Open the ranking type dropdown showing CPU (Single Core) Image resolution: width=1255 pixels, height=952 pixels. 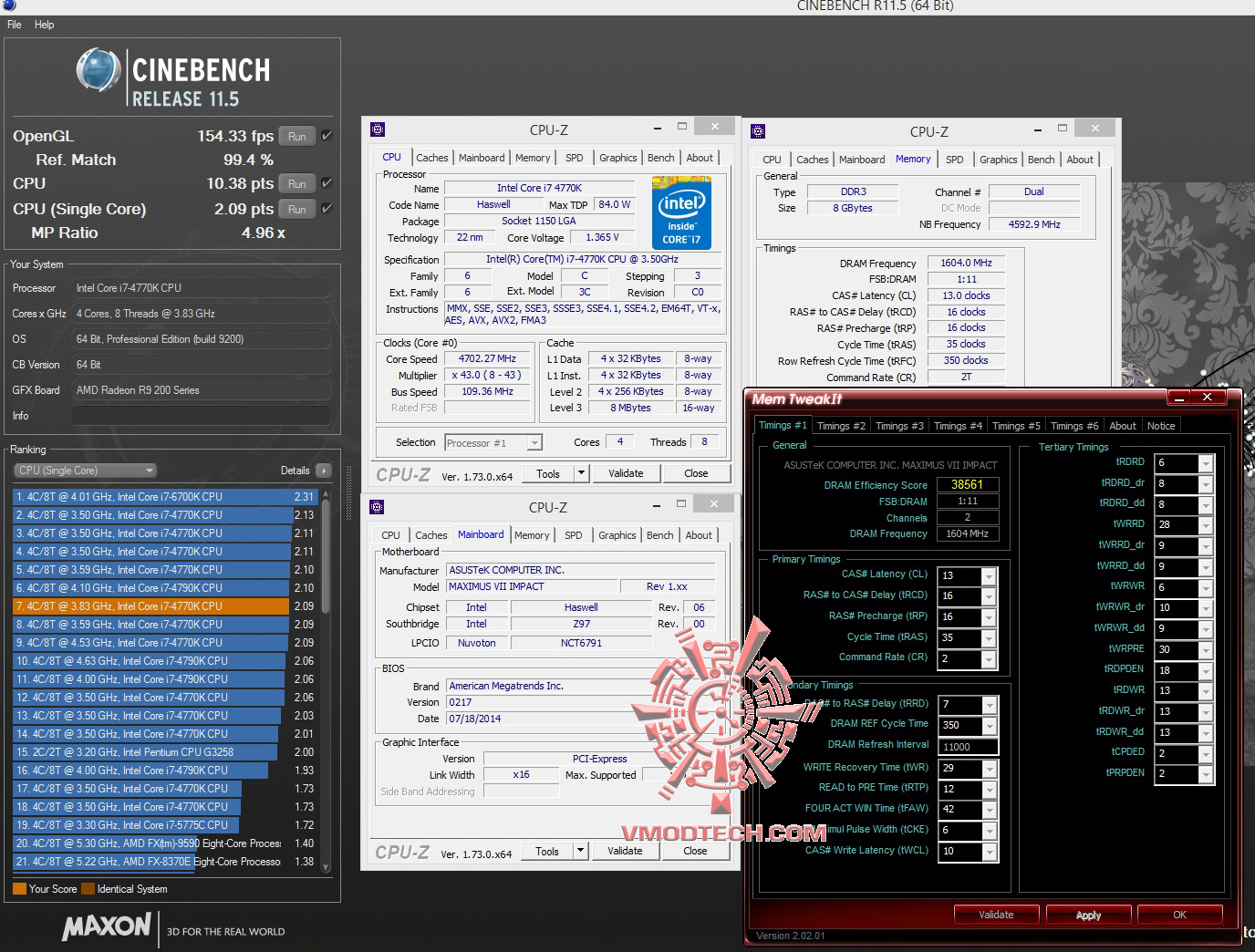(86, 471)
